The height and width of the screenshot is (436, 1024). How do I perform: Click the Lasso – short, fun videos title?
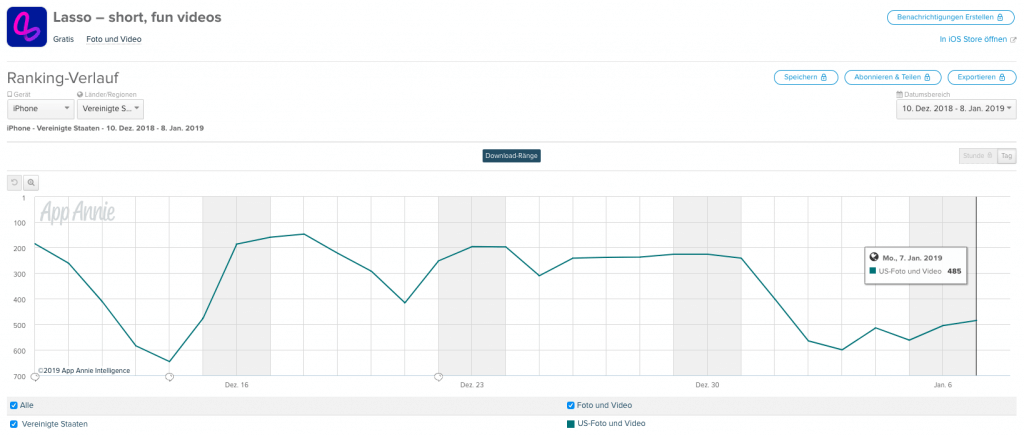pyautogui.click(x=137, y=18)
